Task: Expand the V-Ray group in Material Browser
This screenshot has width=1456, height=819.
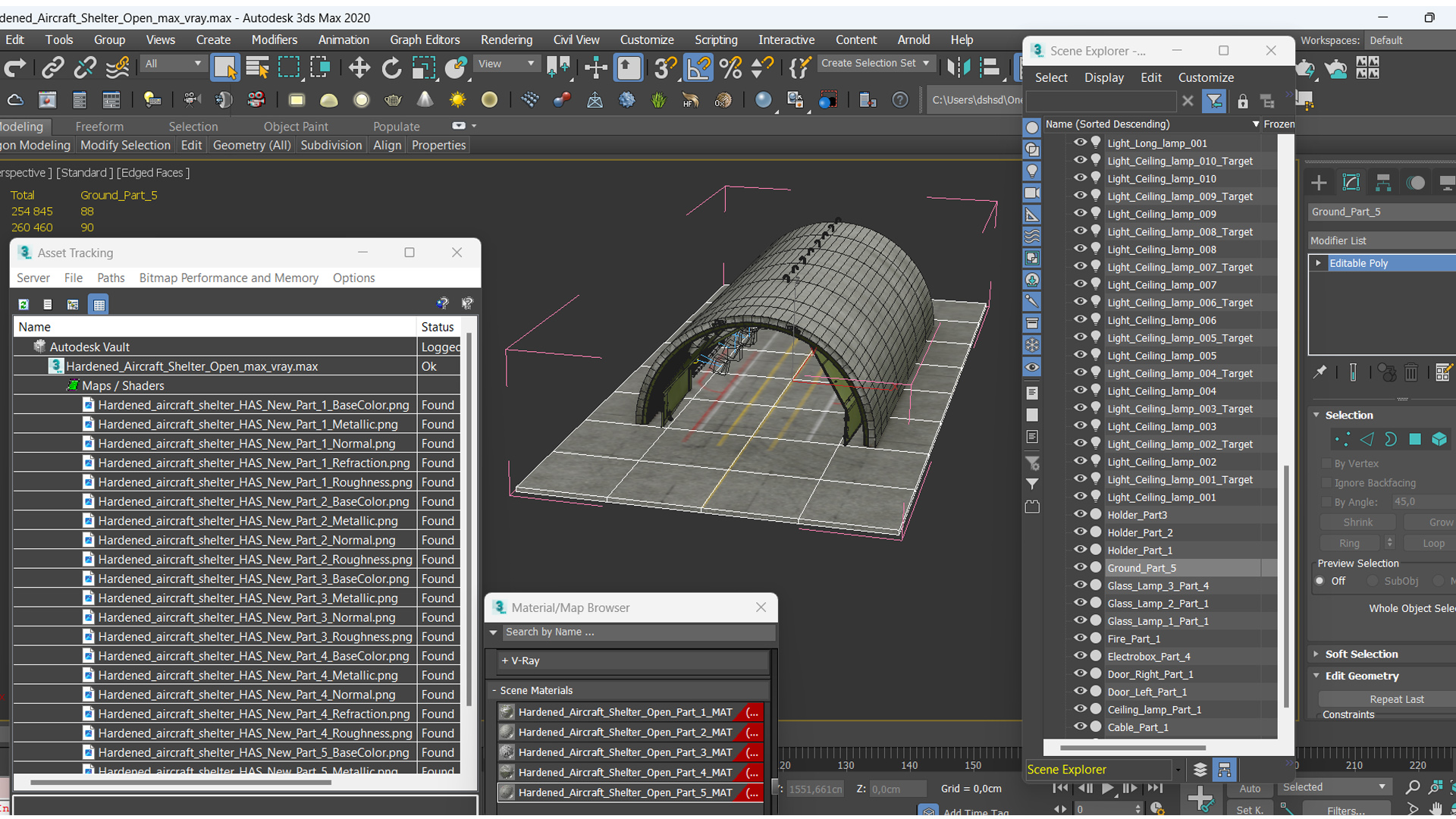Action: pyautogui.click(x=504, y=661)
